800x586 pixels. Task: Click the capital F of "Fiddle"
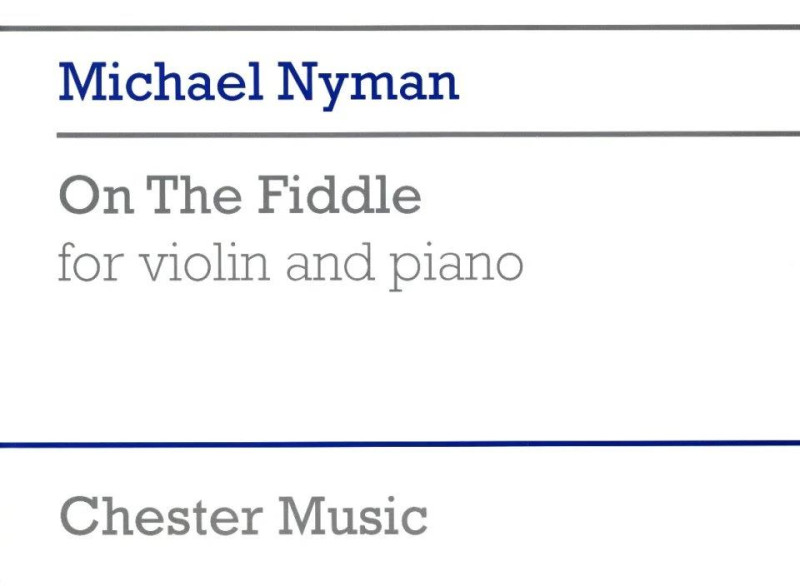[x=274, y=195]
